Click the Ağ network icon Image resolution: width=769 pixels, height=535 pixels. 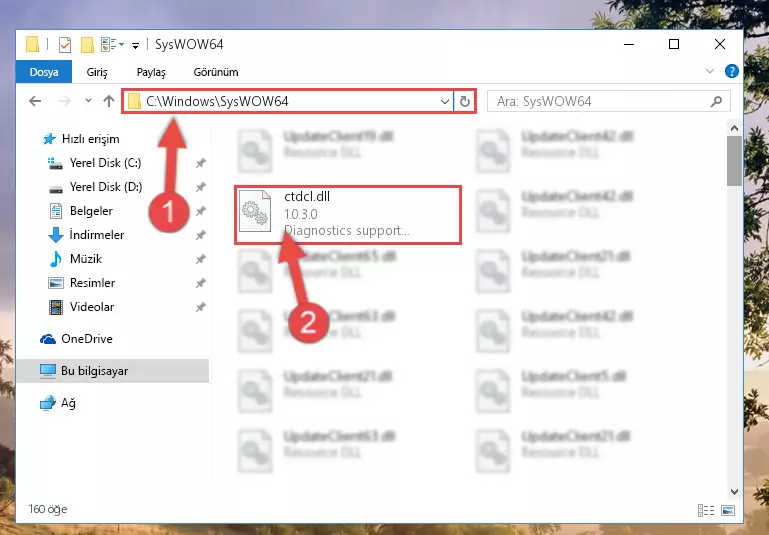click(48, 403)
